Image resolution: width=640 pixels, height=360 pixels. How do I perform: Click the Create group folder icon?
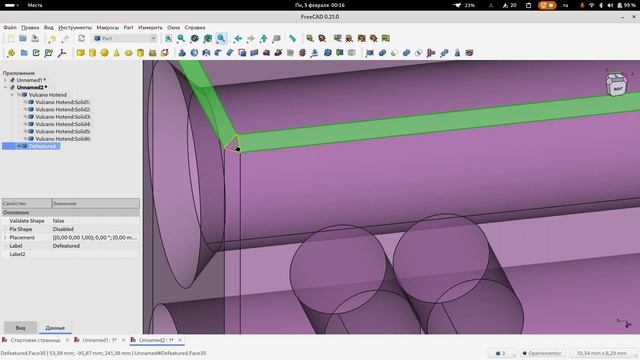[x=24, y=53]
